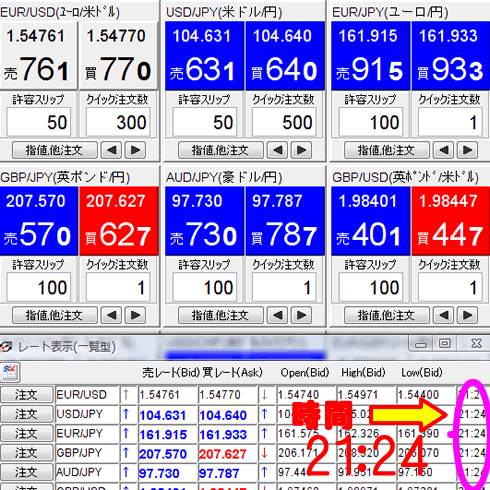This screenshot has width=490, height=490.
Task: Click the EUR/JPY sell price 161.915 panel
Action: click(x=370, y=56)
